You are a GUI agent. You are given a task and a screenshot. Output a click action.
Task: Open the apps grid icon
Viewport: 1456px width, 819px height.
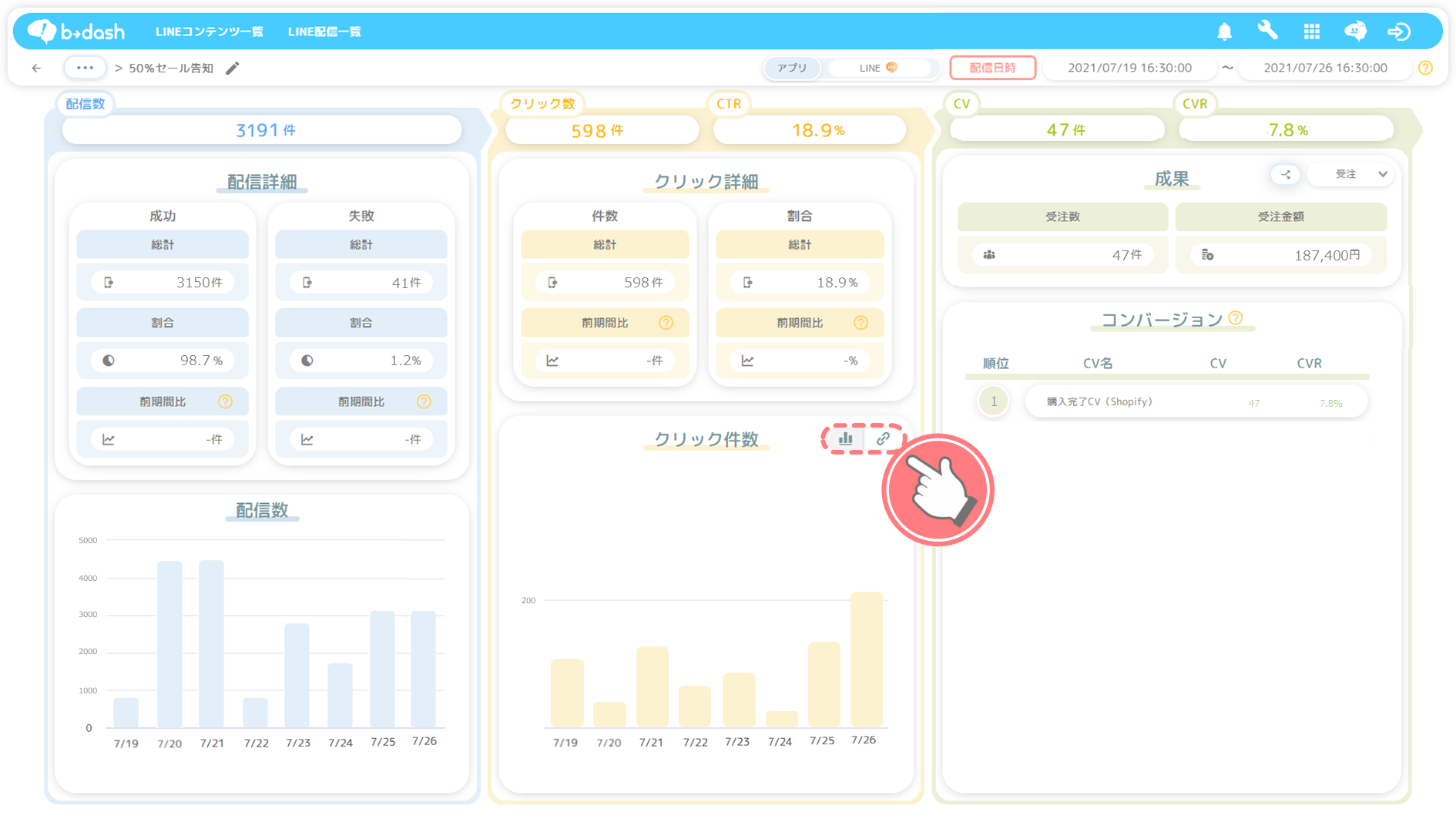coord(1311,32)
